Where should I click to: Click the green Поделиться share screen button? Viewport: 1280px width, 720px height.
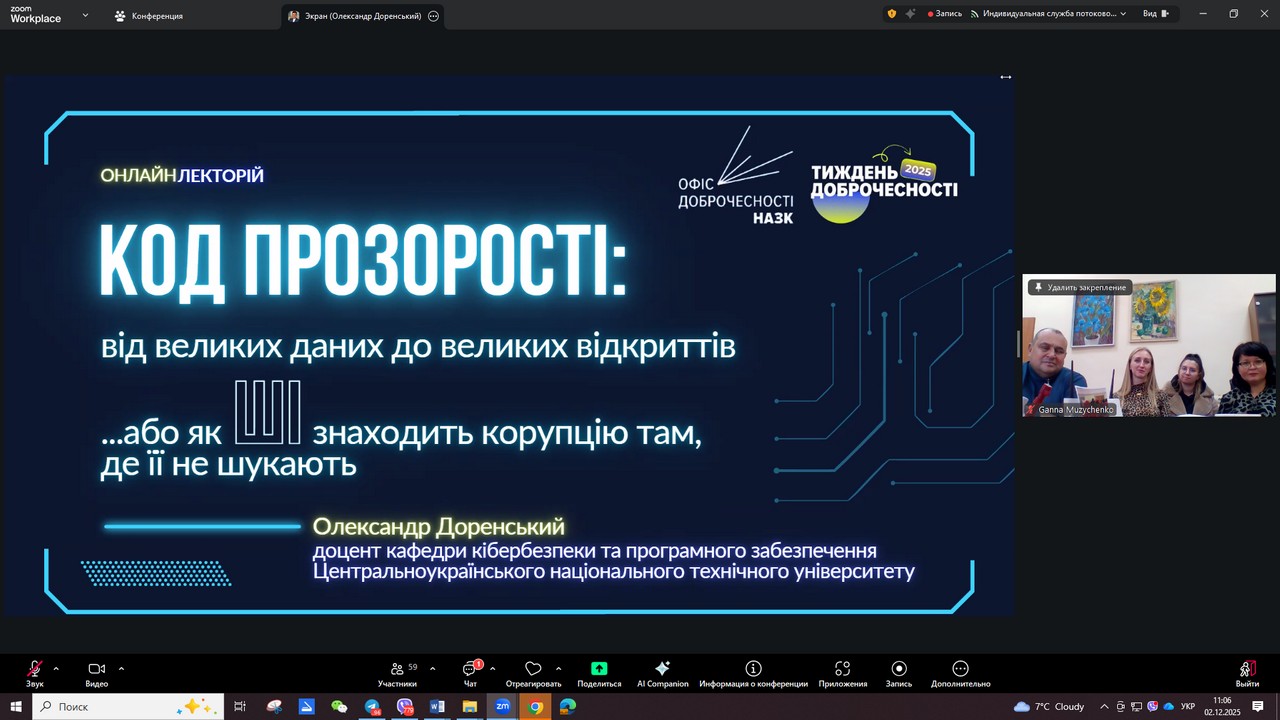coord(599,674)
